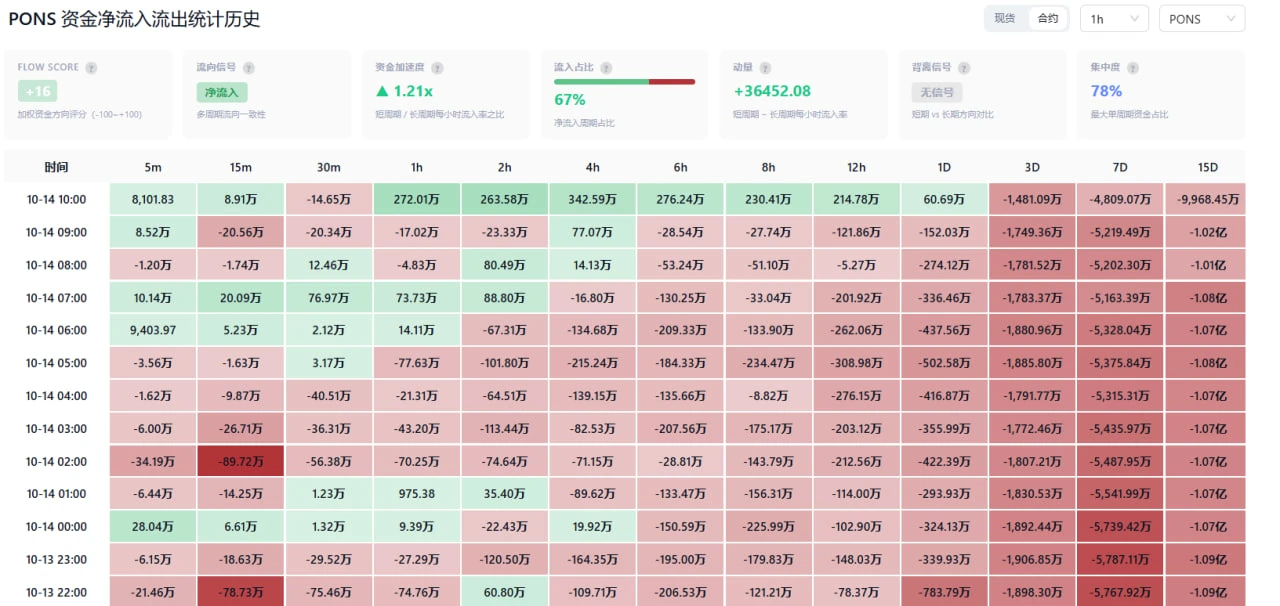The height and width of the screenshot is (606, 1280).
Task: Click the 5m column header
Action: (x=152, y=167)
